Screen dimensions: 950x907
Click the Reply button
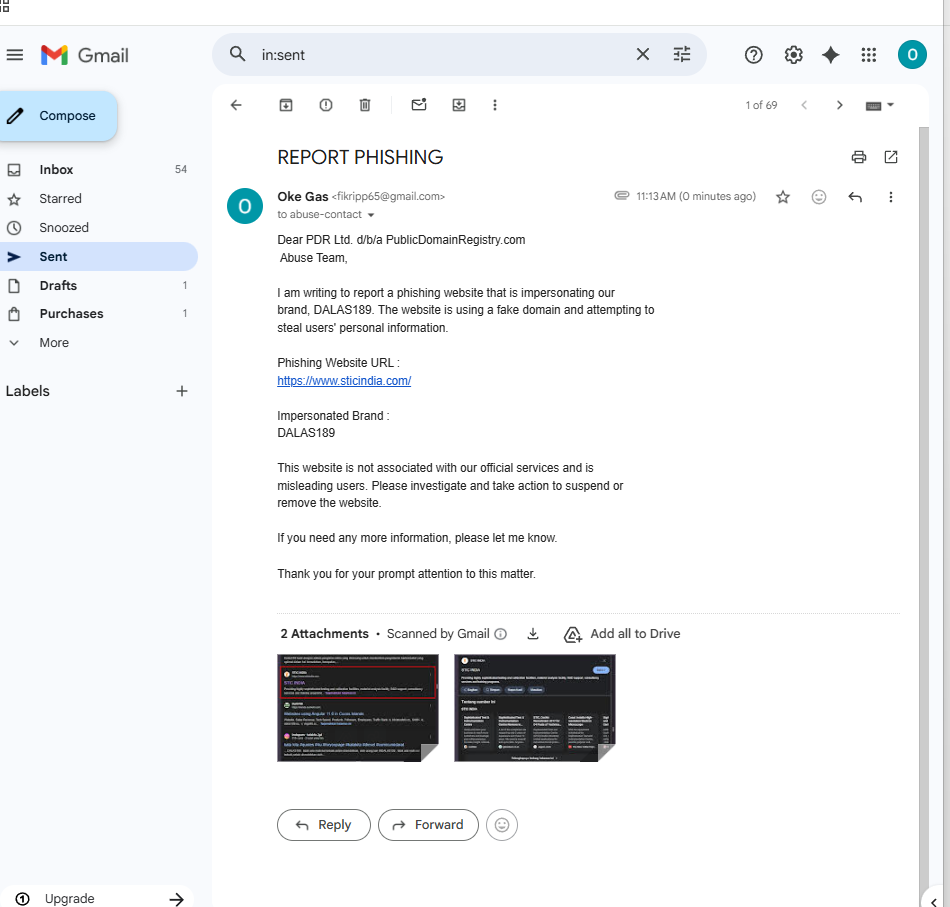tap(324, 825)
